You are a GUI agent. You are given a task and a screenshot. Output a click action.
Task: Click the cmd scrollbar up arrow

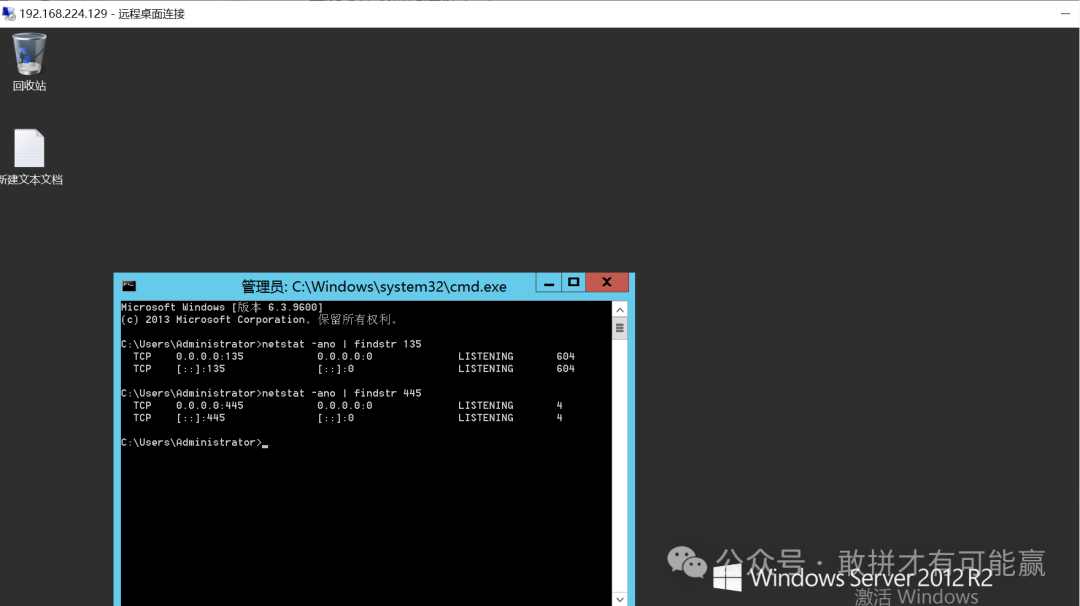click(x=619, y=309)
